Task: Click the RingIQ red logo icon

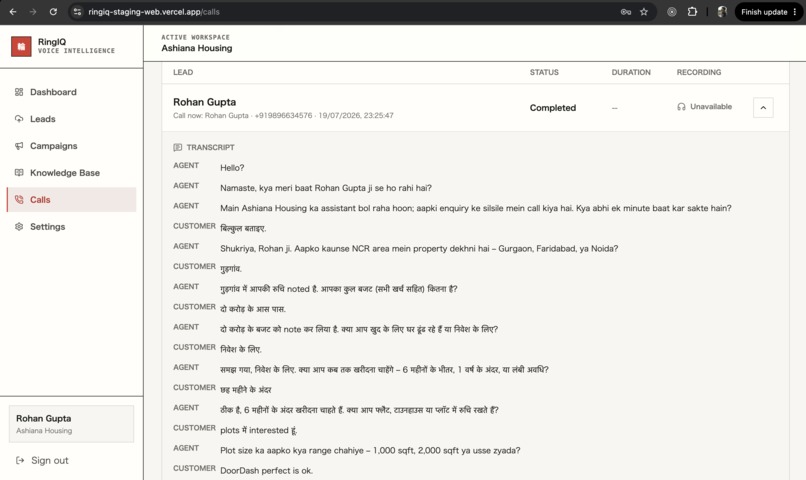Action: (21, 46)
